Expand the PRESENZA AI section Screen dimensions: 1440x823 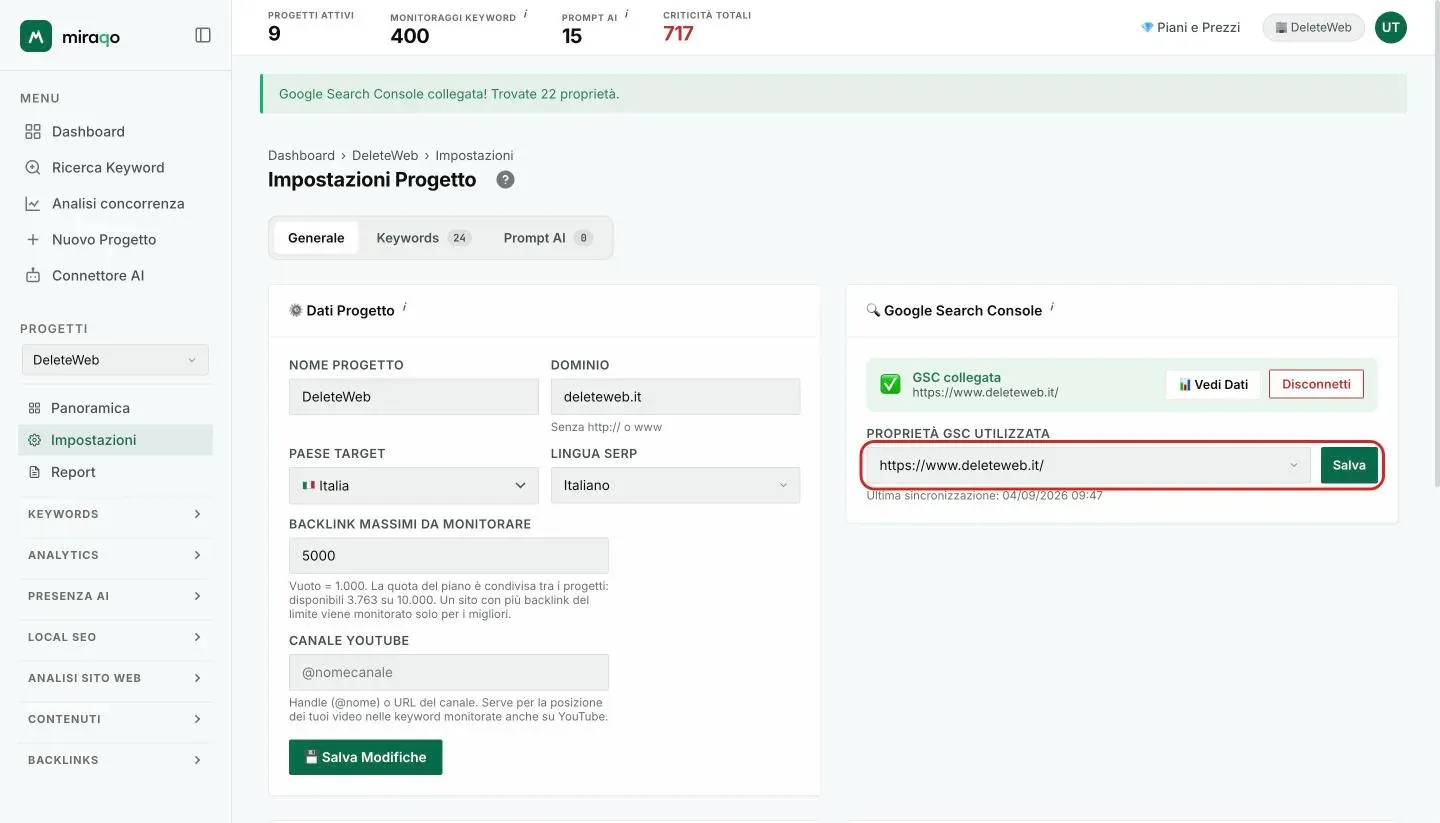tap(115, 596)
